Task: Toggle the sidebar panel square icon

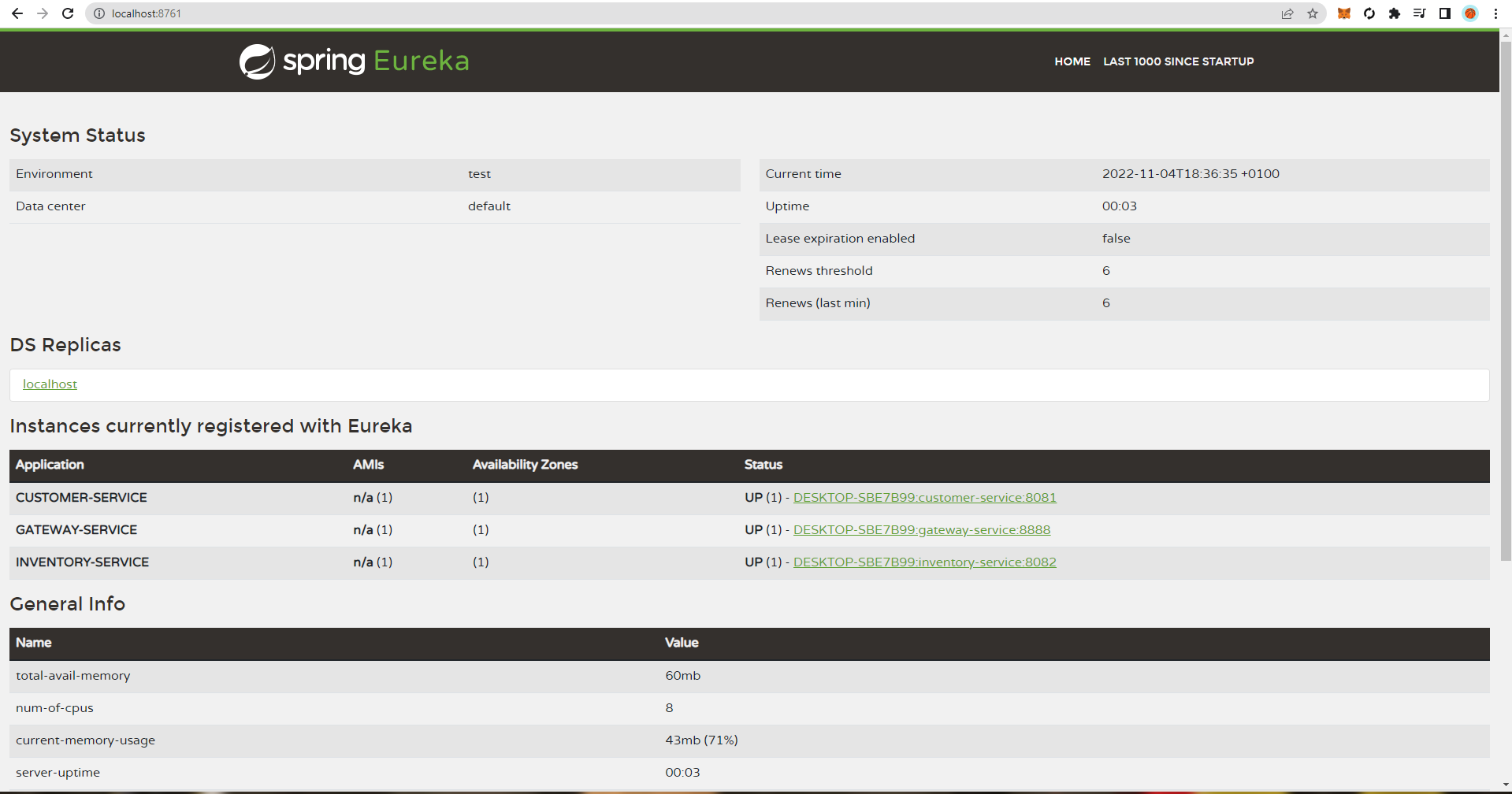Action: point(1444,13)
